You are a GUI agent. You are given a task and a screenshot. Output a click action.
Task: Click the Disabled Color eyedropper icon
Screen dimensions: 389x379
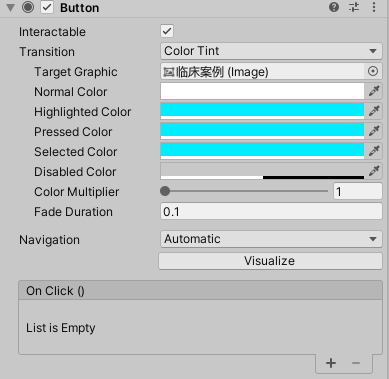[x=374, y=171]
